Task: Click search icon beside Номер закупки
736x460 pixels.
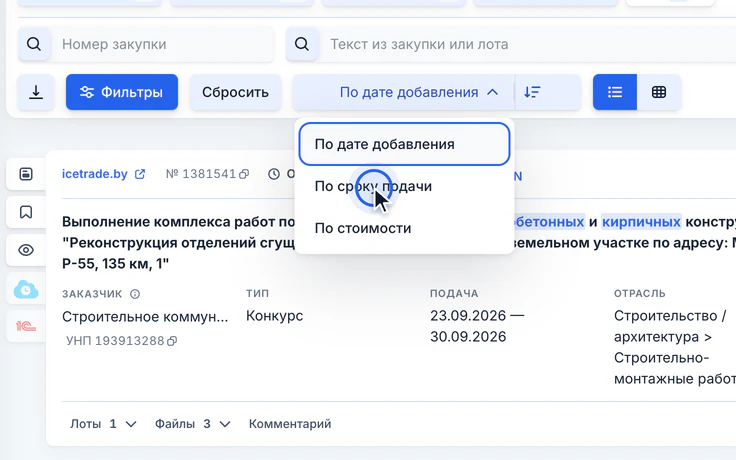Action: 34,44
